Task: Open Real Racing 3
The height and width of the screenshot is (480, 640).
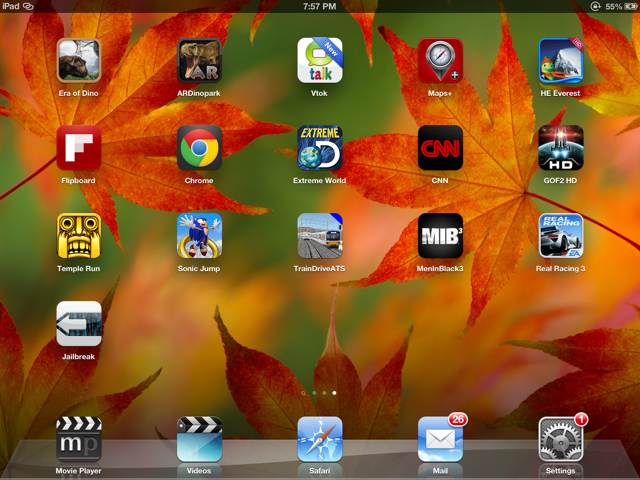Action: (x=560, y=236)
